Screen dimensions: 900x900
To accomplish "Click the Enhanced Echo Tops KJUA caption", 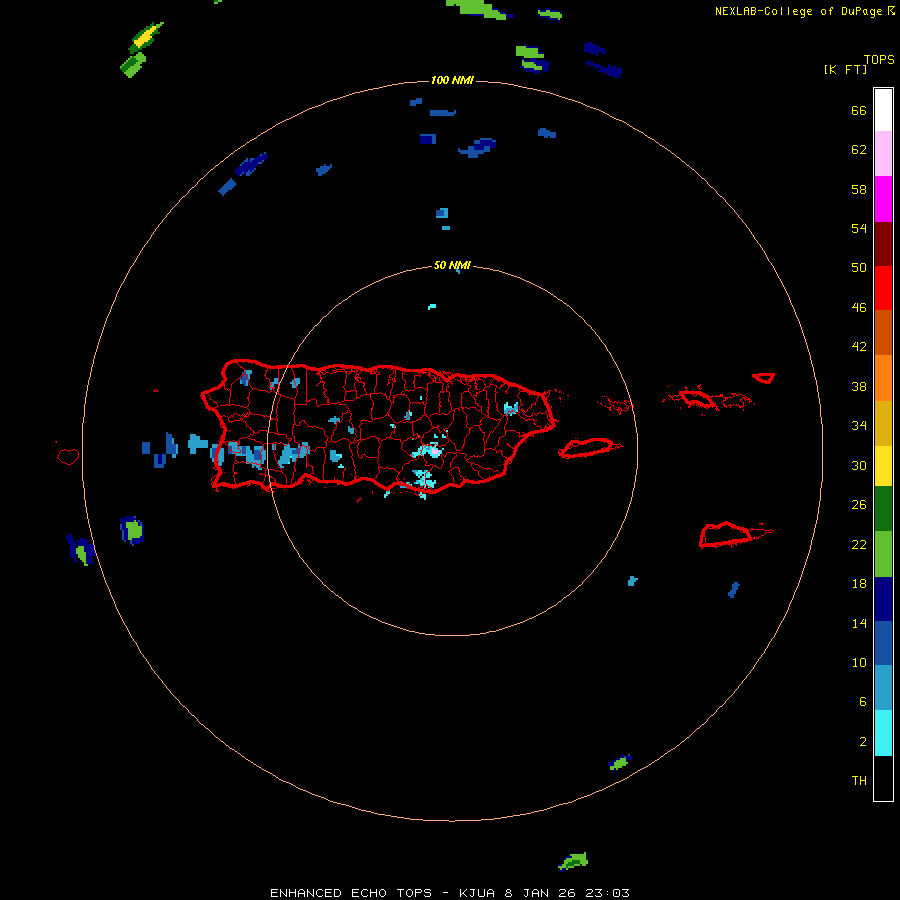I will tap(450, 893).
